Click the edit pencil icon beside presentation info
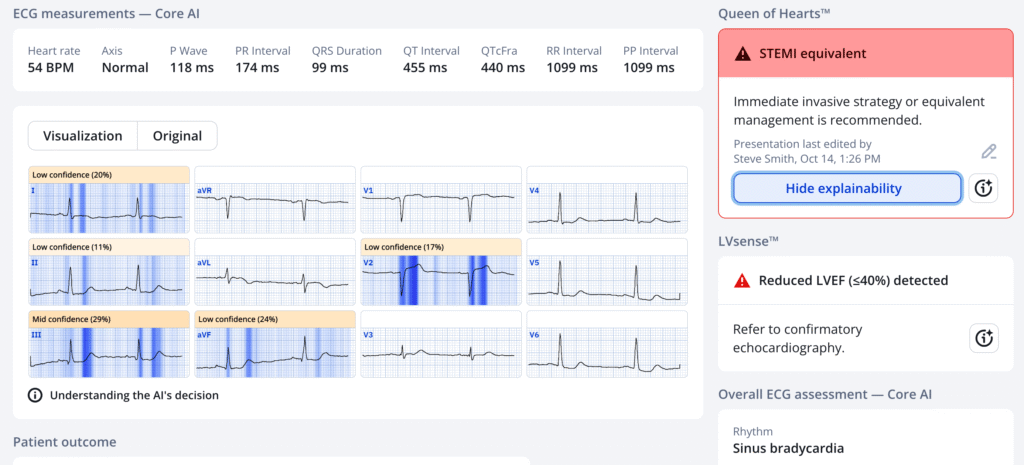 point(988,152)
